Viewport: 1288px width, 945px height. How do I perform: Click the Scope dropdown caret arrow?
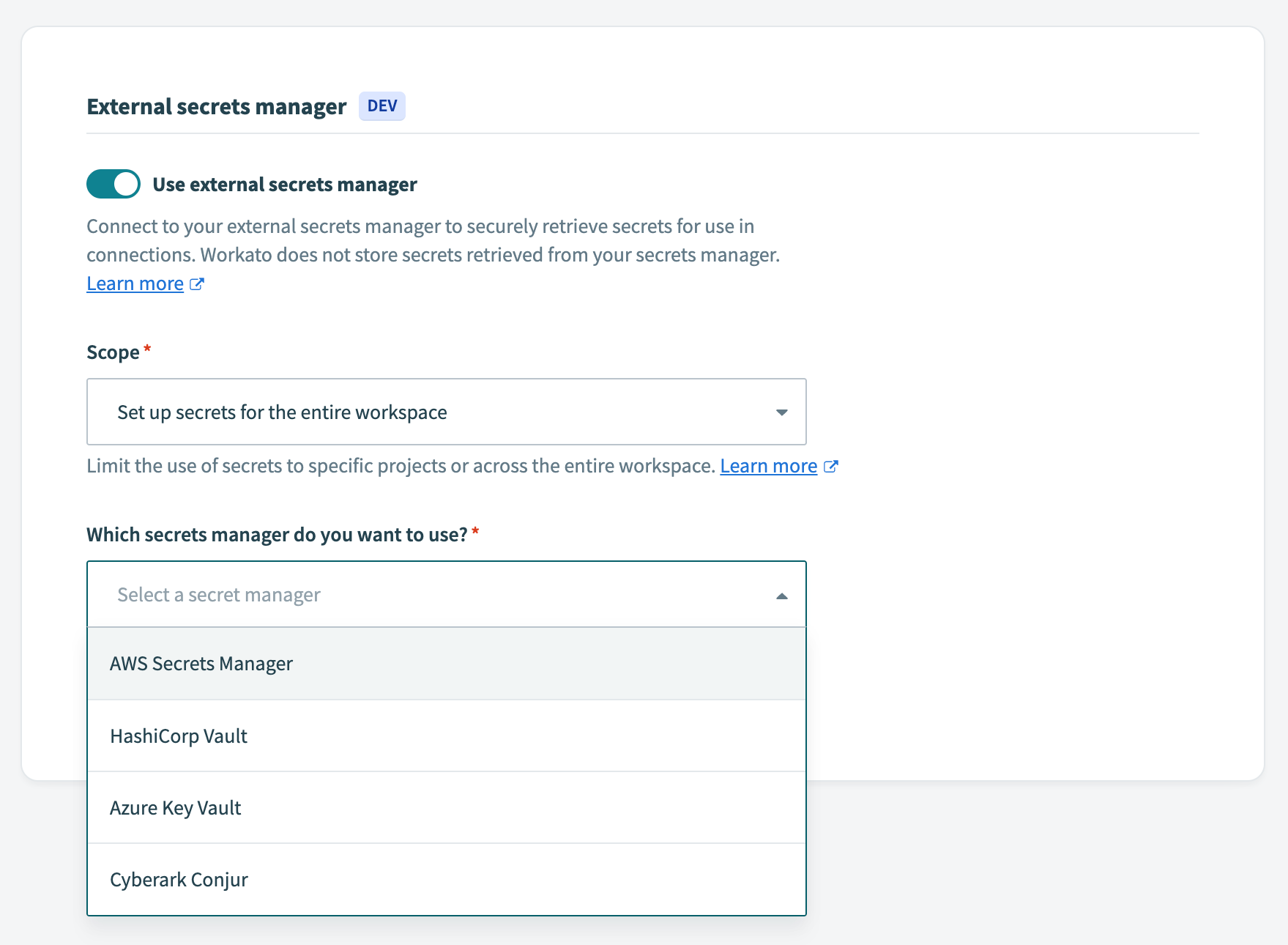781,412
